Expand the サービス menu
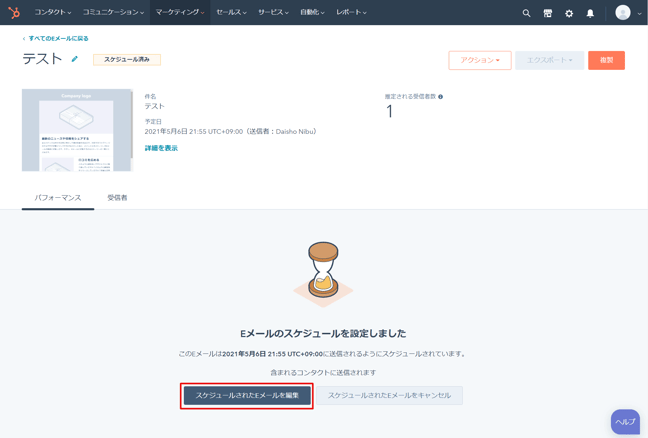 [x=273, y=12]
